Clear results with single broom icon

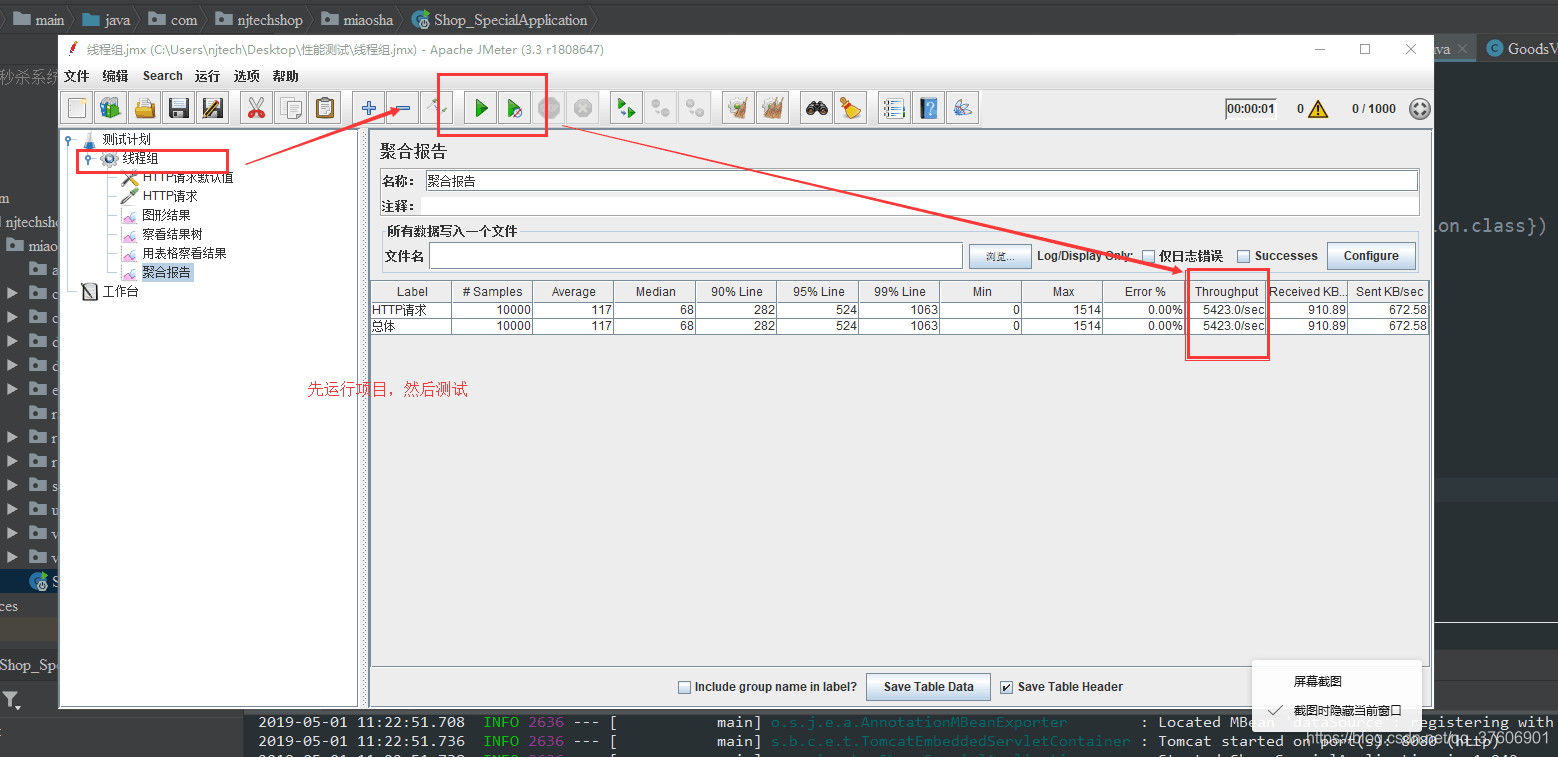click(x=738, y=108)
